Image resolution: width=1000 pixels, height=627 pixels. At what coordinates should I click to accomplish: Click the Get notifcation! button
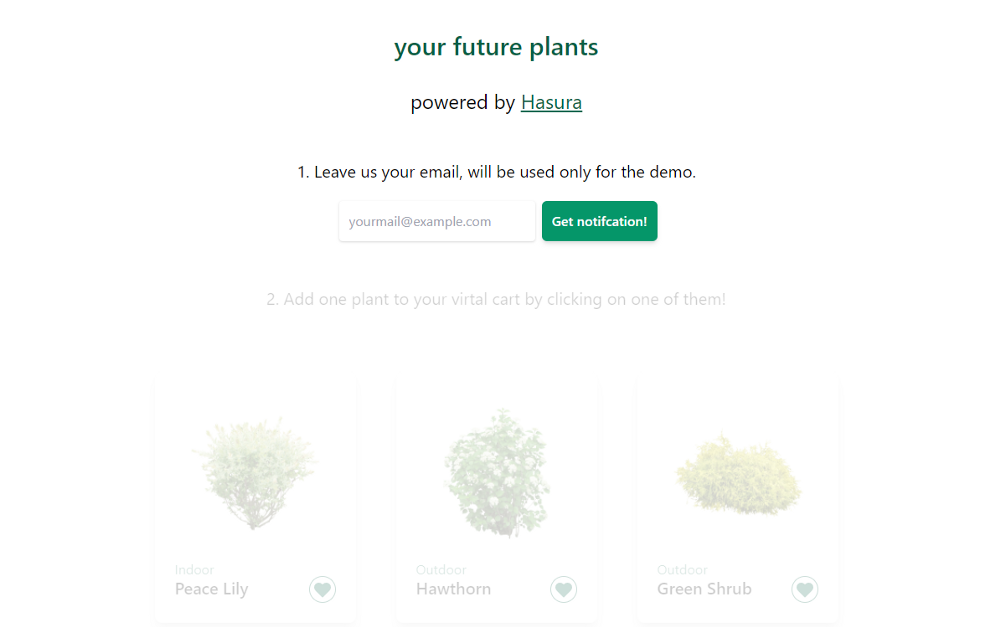(x=599, y=221)
